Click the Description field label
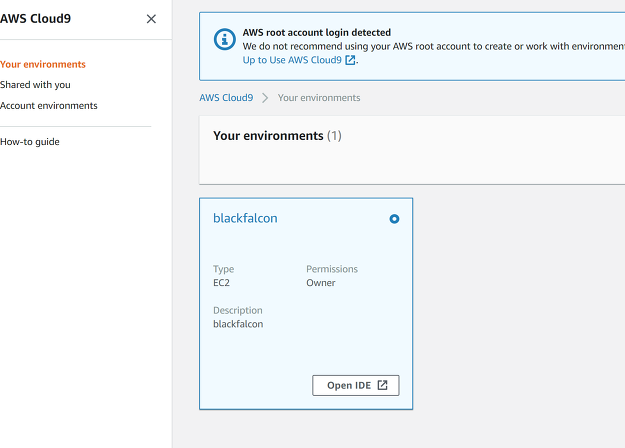 pos(238,310)
